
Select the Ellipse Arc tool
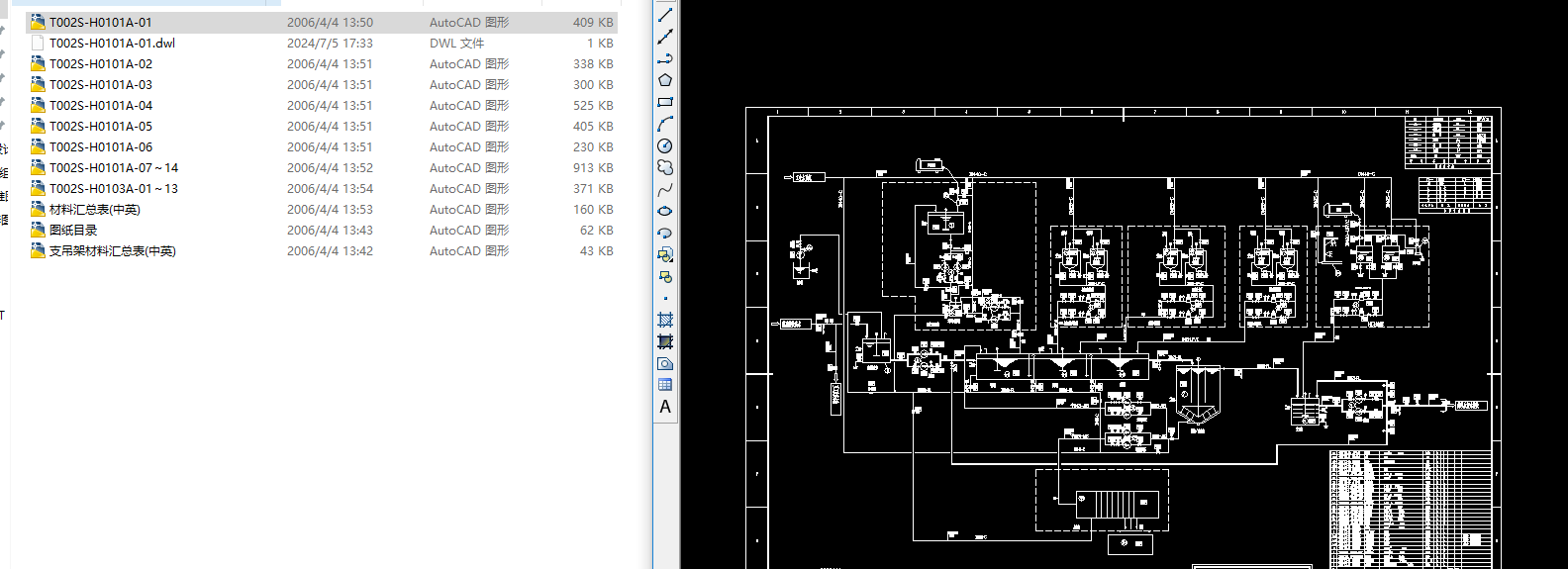click(665, 233)
